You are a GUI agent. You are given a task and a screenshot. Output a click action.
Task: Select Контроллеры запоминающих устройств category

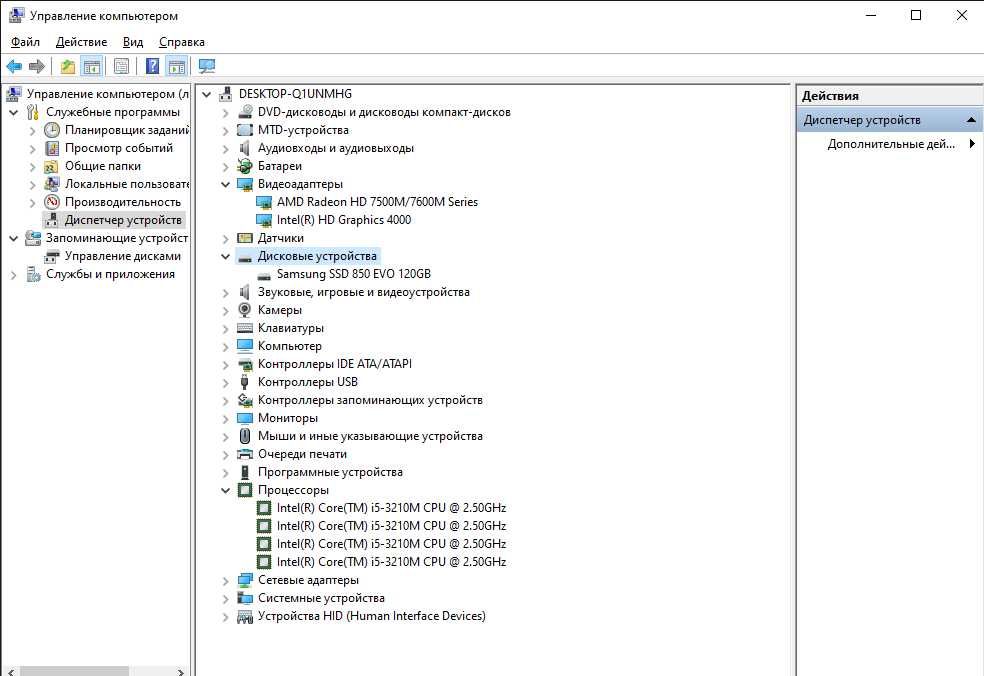point(370,400)
